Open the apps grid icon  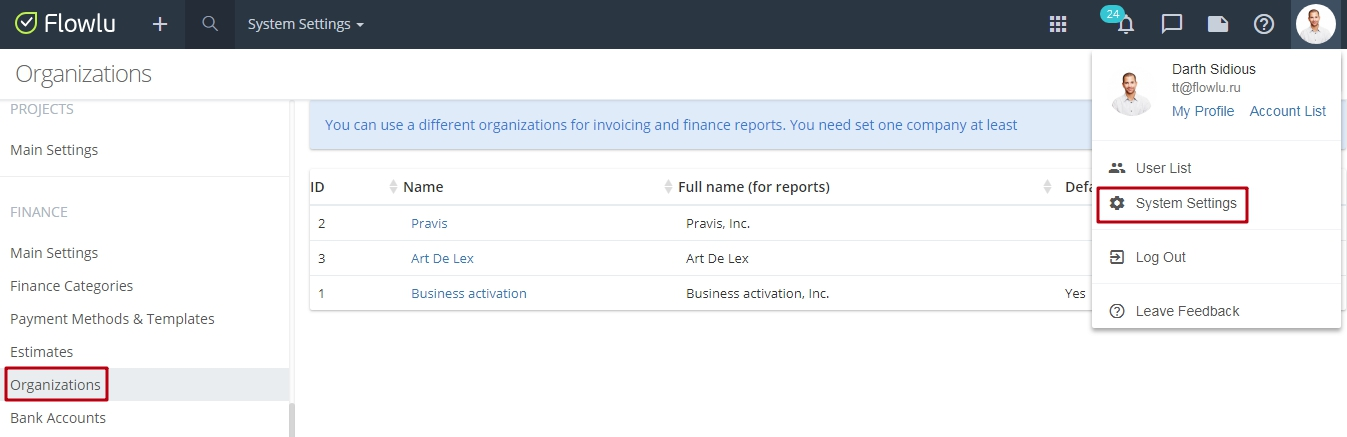(x=1058, y=24)
